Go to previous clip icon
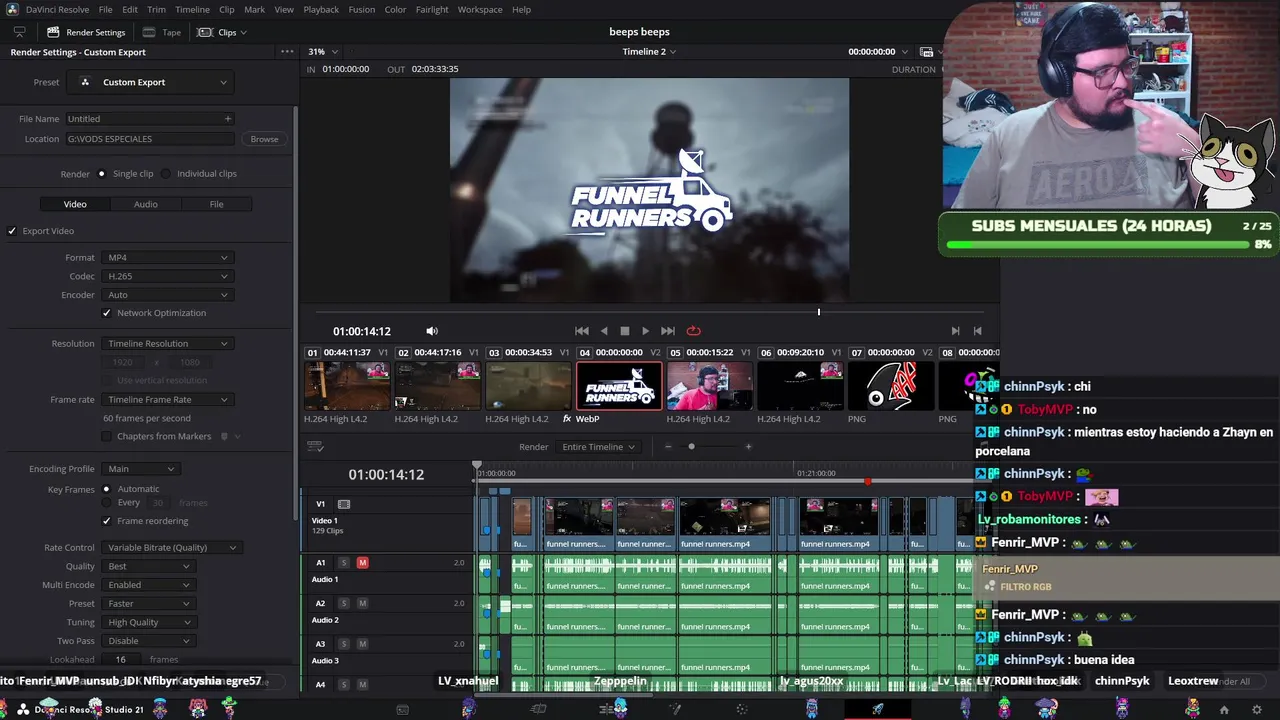 (977, 331)
